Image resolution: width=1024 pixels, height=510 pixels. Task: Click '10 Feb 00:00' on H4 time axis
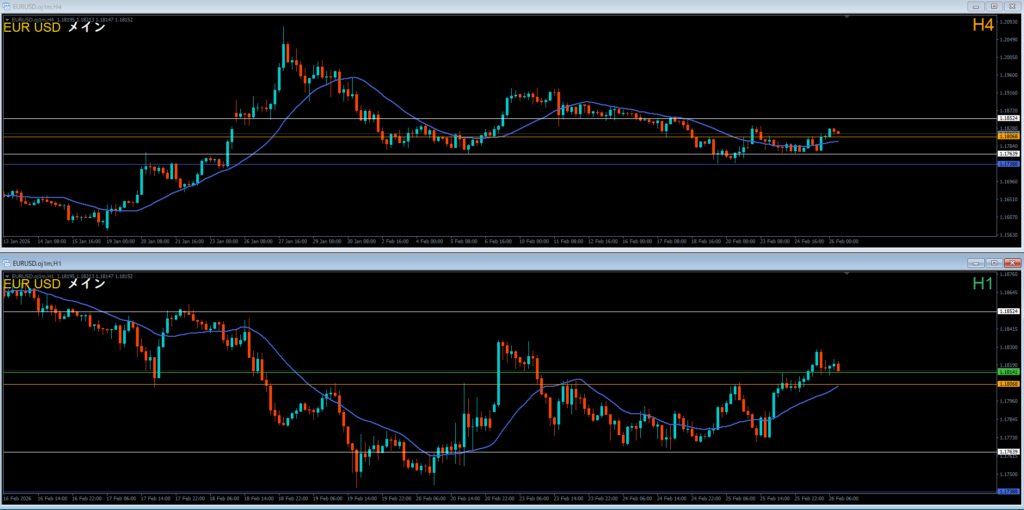pyautogui.click(x=535, y=241)
